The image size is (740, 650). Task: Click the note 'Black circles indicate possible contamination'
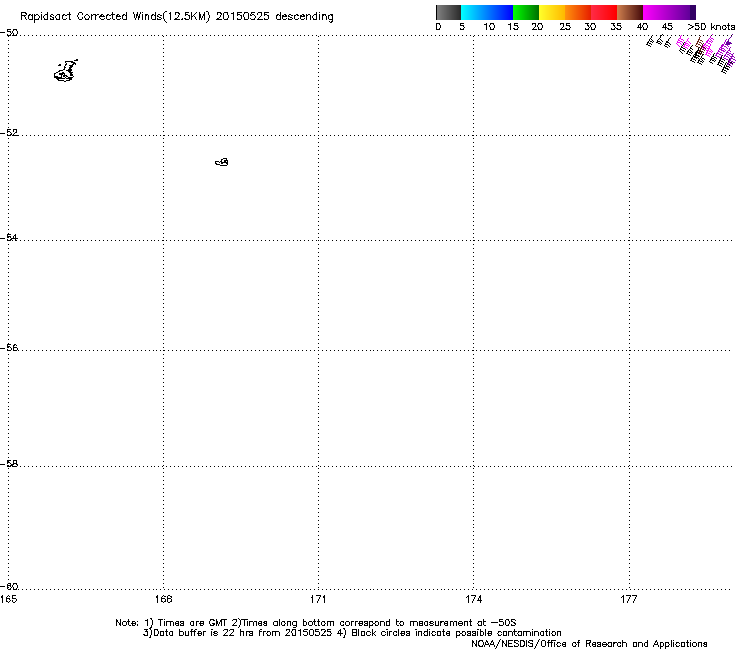(x=456, y=633)
